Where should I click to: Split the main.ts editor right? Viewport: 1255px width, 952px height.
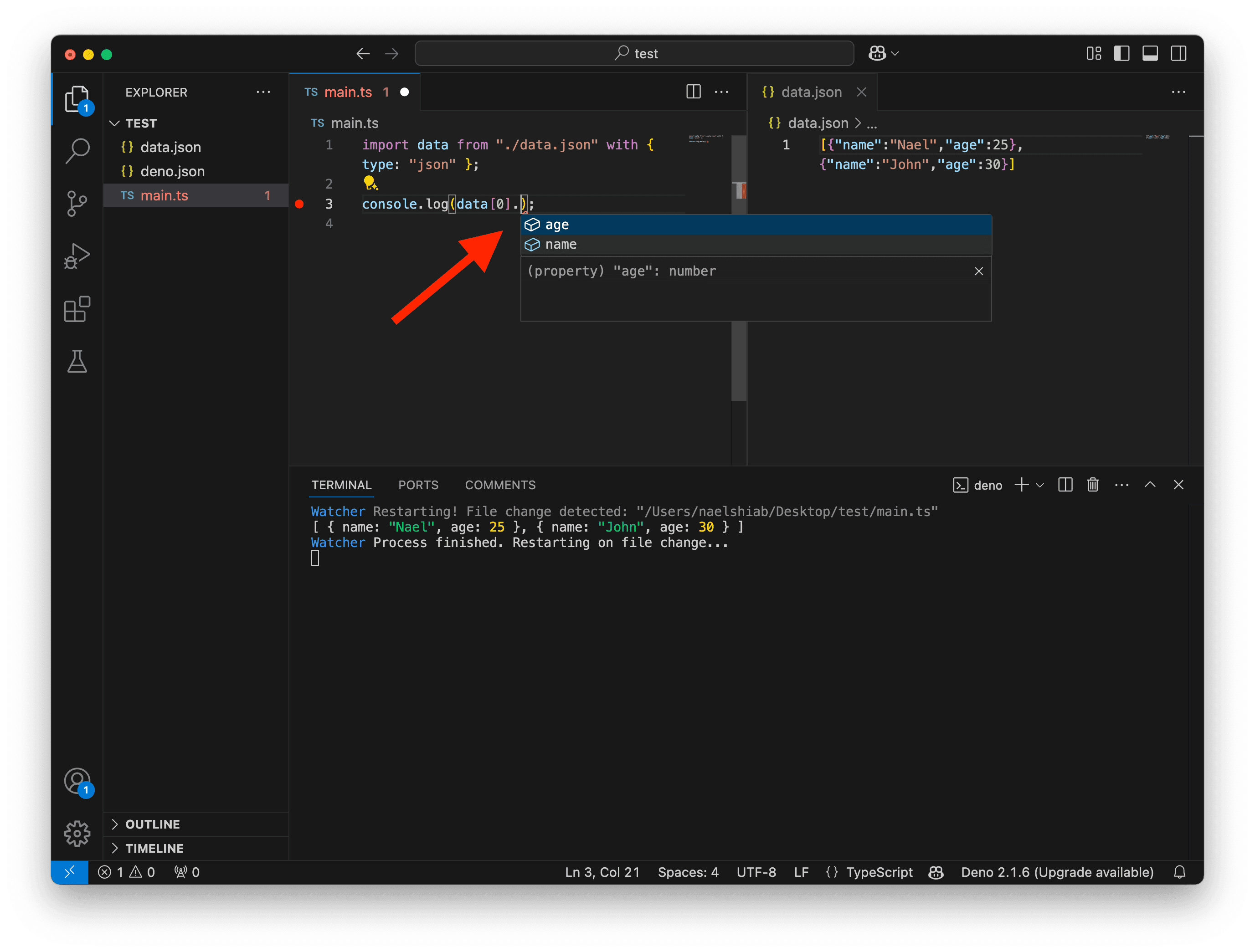tap(693, 92)
